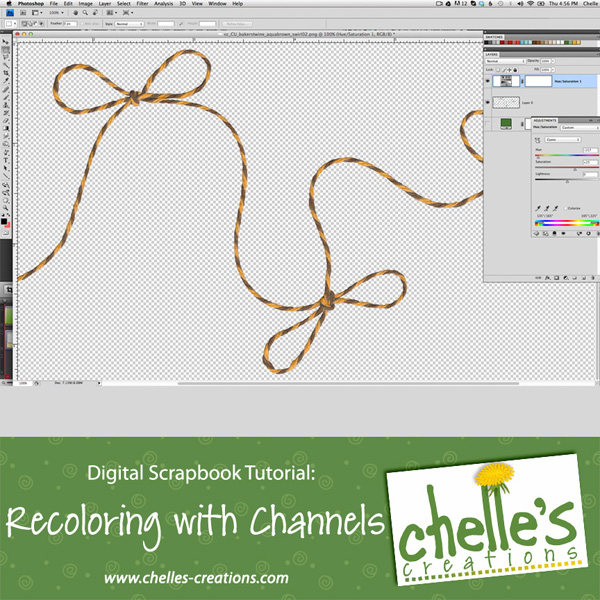The height and width of the screenshot is (600, 600).
Task: Select the Healing Brush tool
Action: coord(5,89)
